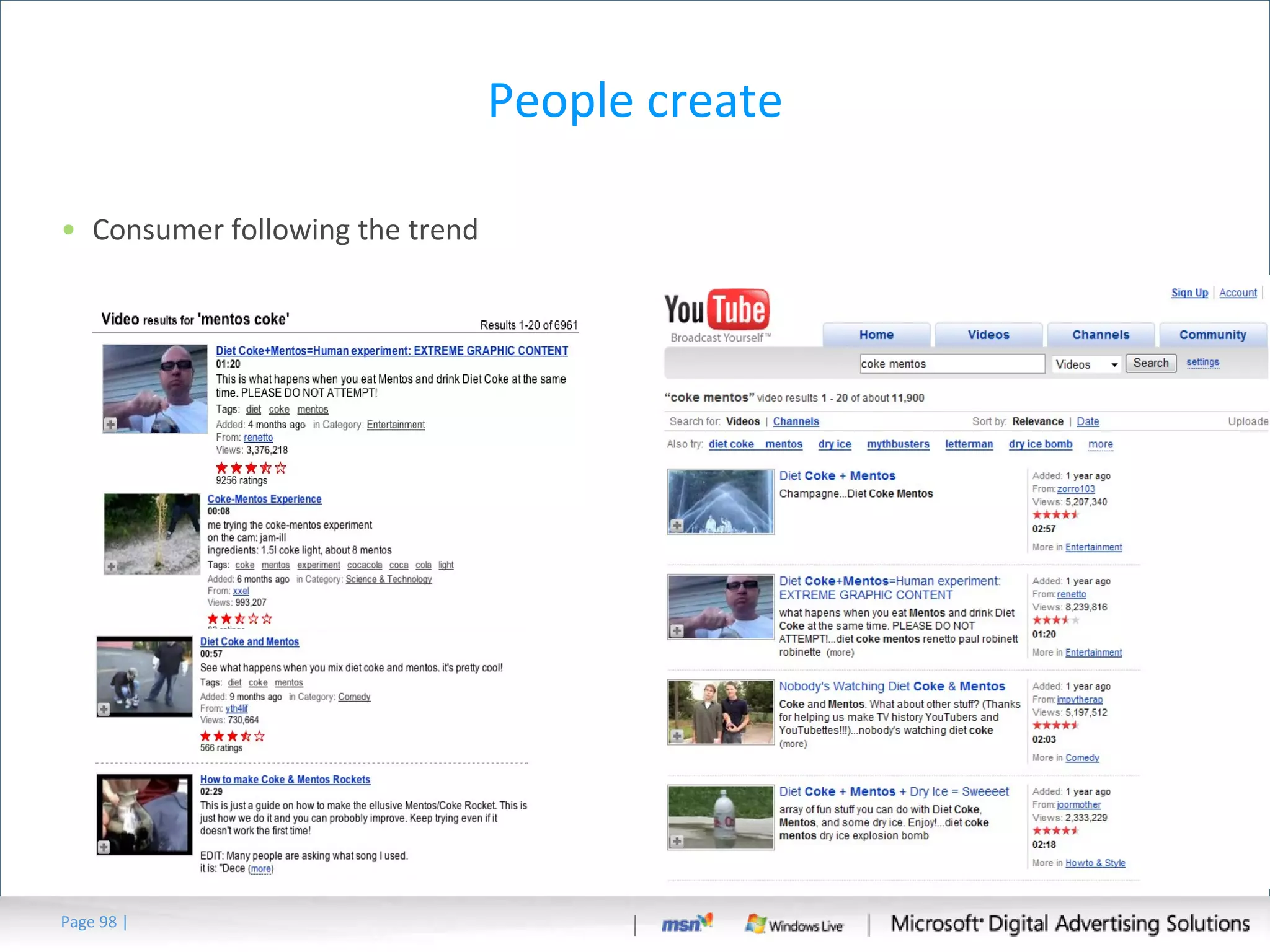
Task: Open the Videos search type dropdown
Action: (x=1086, y=364)
